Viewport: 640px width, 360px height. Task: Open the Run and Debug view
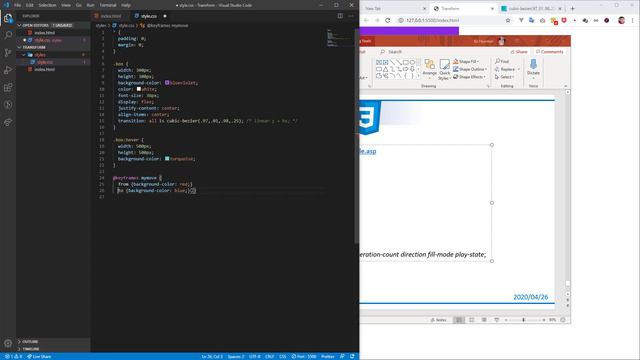point(8,70)
